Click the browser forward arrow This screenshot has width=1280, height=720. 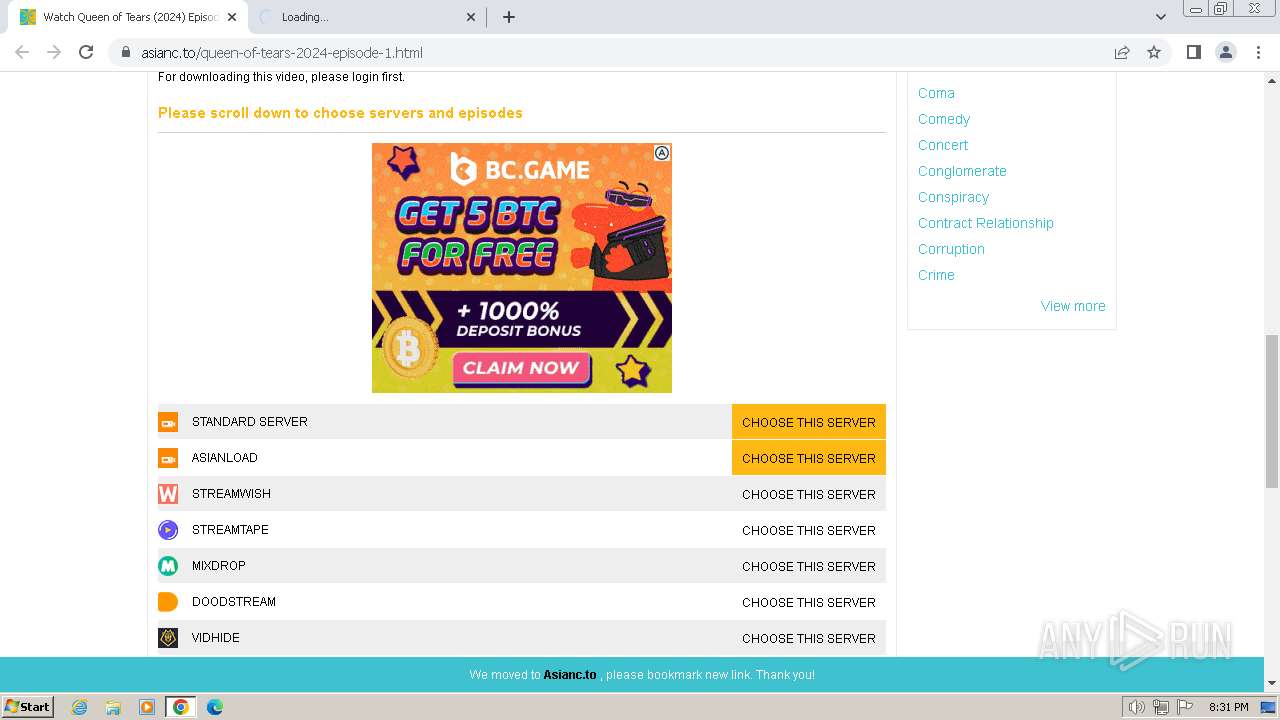54,52
